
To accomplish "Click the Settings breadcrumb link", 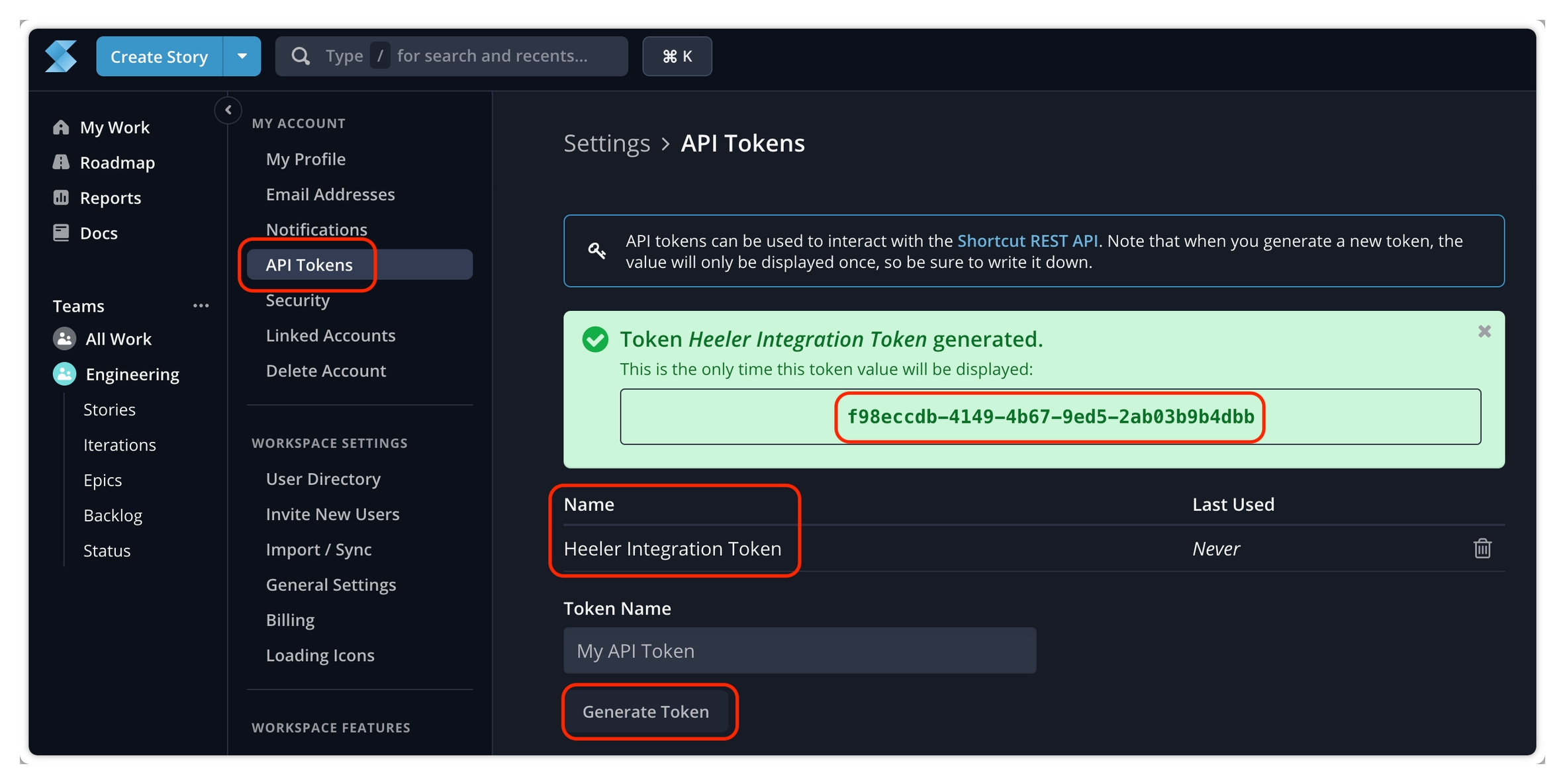I will 606,144.
